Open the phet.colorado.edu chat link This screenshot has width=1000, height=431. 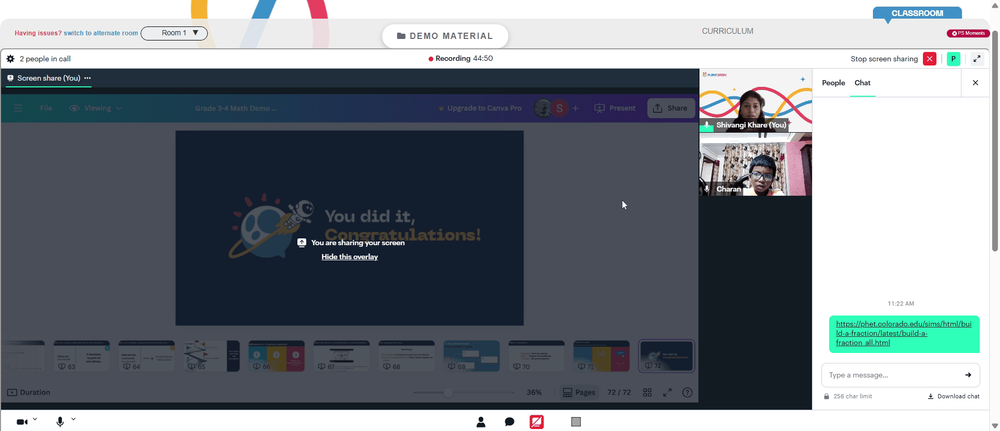pyautogui.click(x=903, y=333)
